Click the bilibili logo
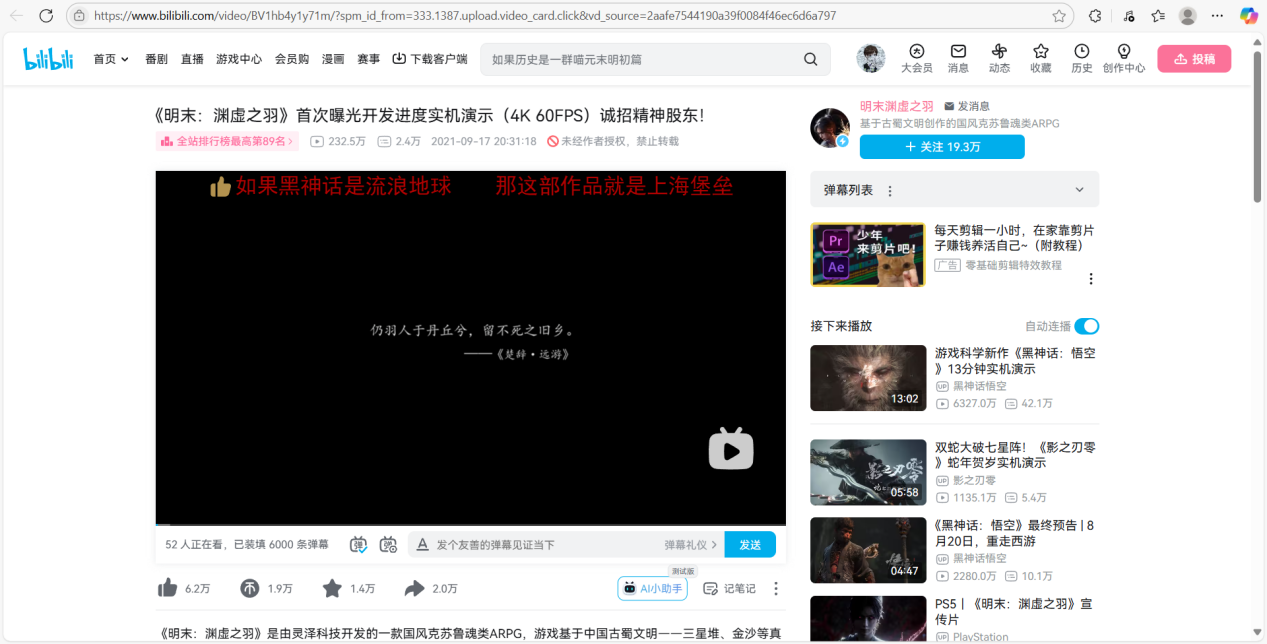 coord(48,59)
